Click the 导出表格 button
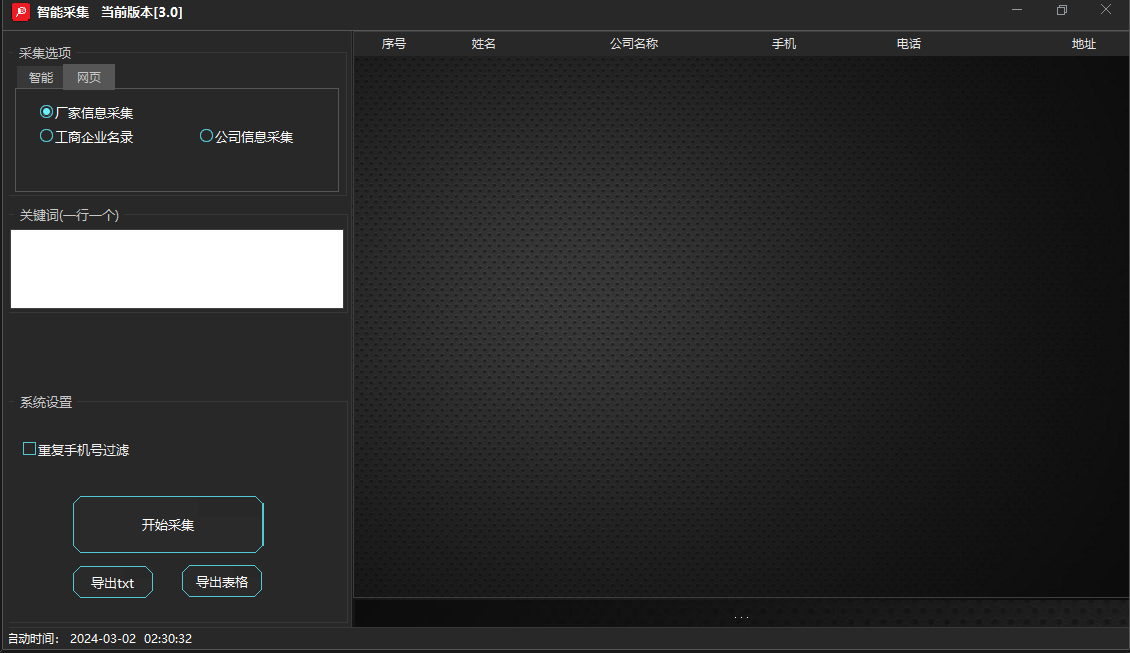The height and width of the screenshot is (653, 1130). click(x=222, y=581)
